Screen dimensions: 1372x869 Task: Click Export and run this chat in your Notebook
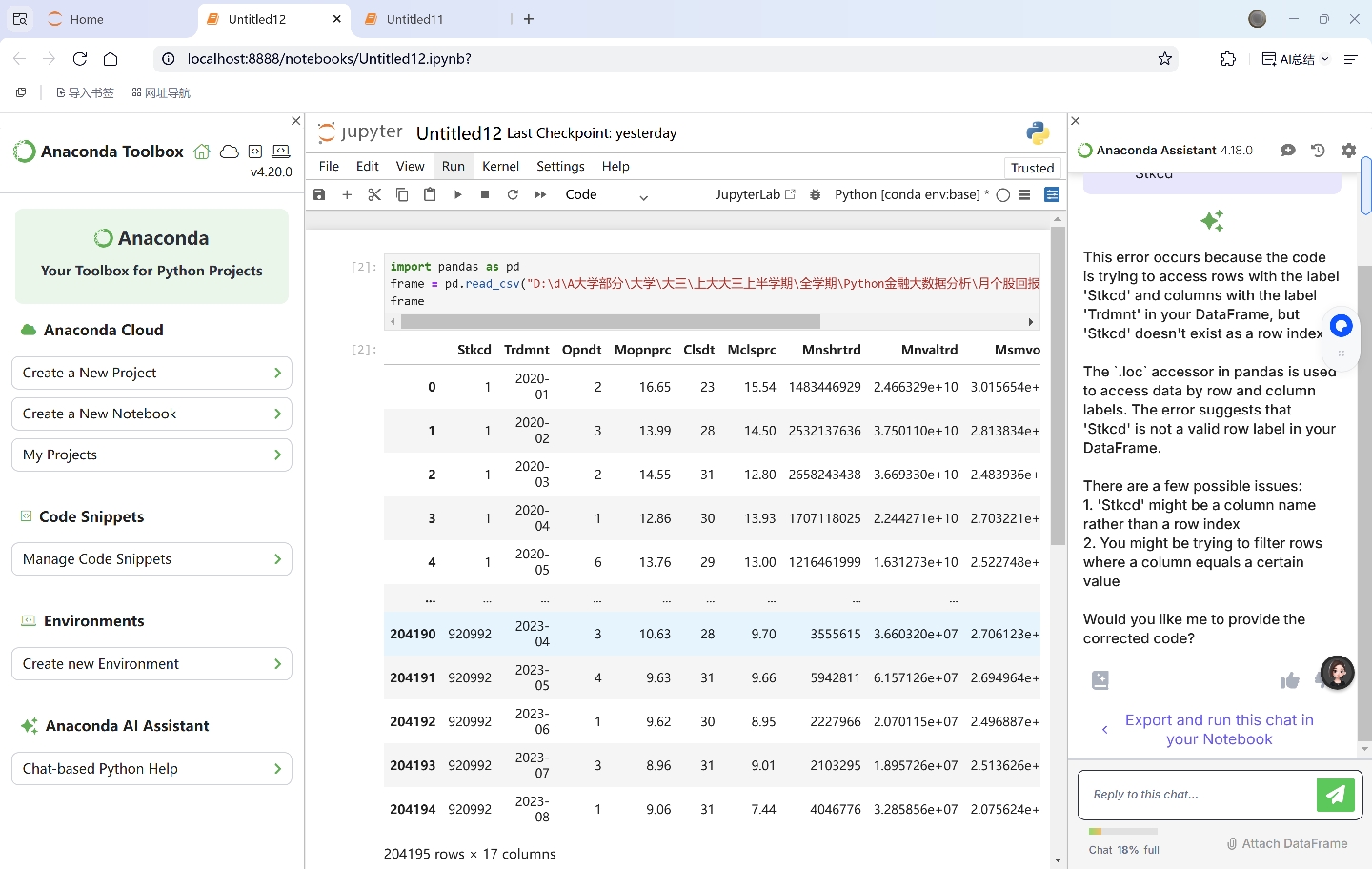(1219, 730)
